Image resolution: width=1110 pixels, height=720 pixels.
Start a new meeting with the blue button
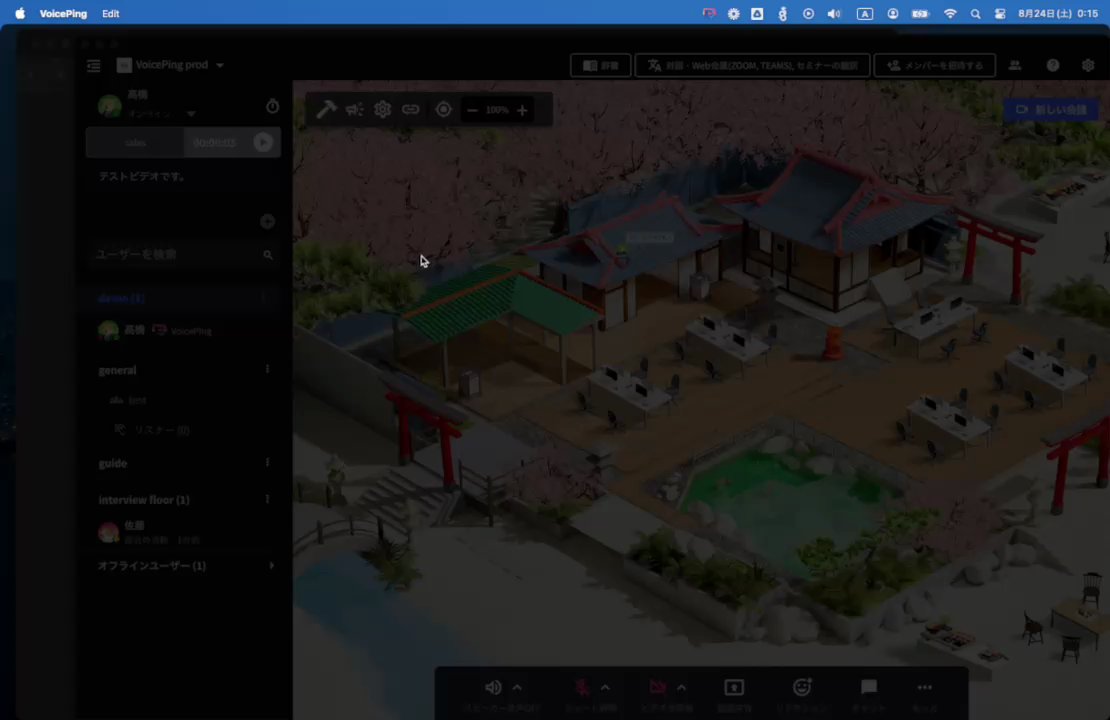point(1051,110)
